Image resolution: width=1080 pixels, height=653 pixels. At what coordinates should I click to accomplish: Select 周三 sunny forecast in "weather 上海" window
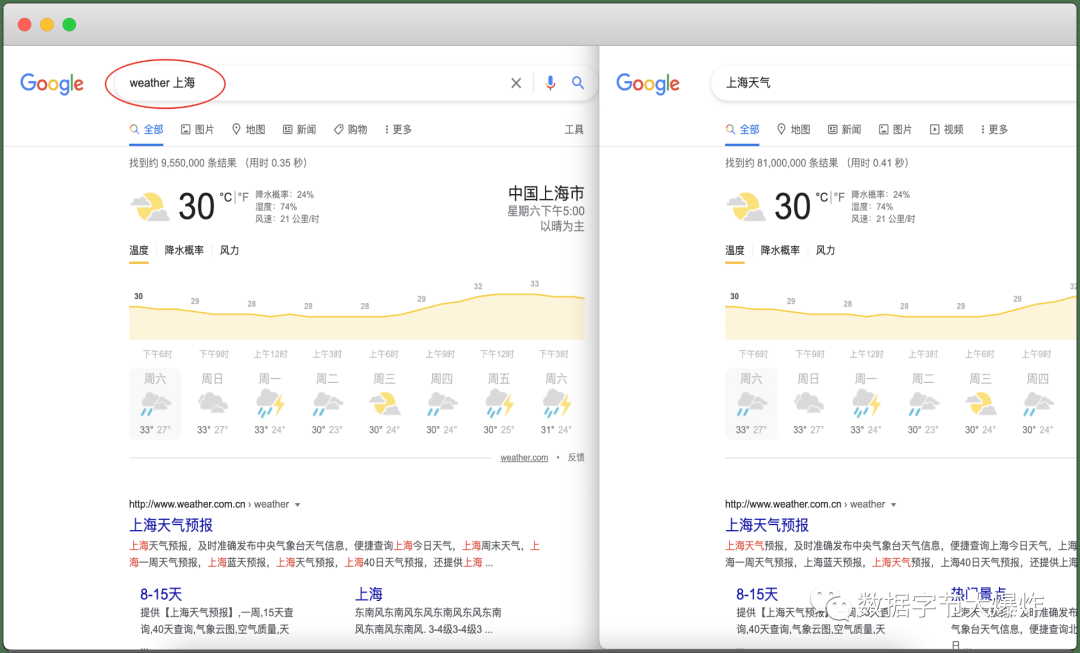coord(384,404)
